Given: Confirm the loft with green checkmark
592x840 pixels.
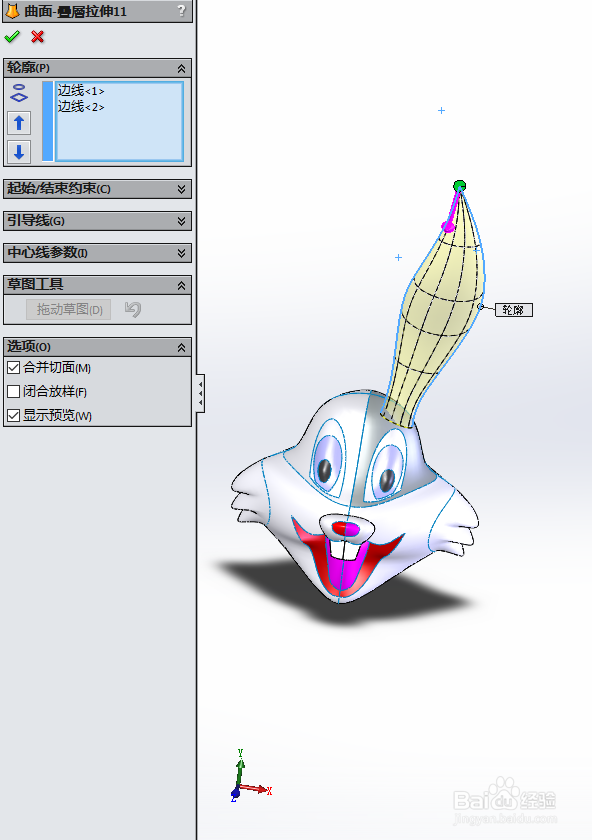Looking at the screenshot, I should click(12, 36).
